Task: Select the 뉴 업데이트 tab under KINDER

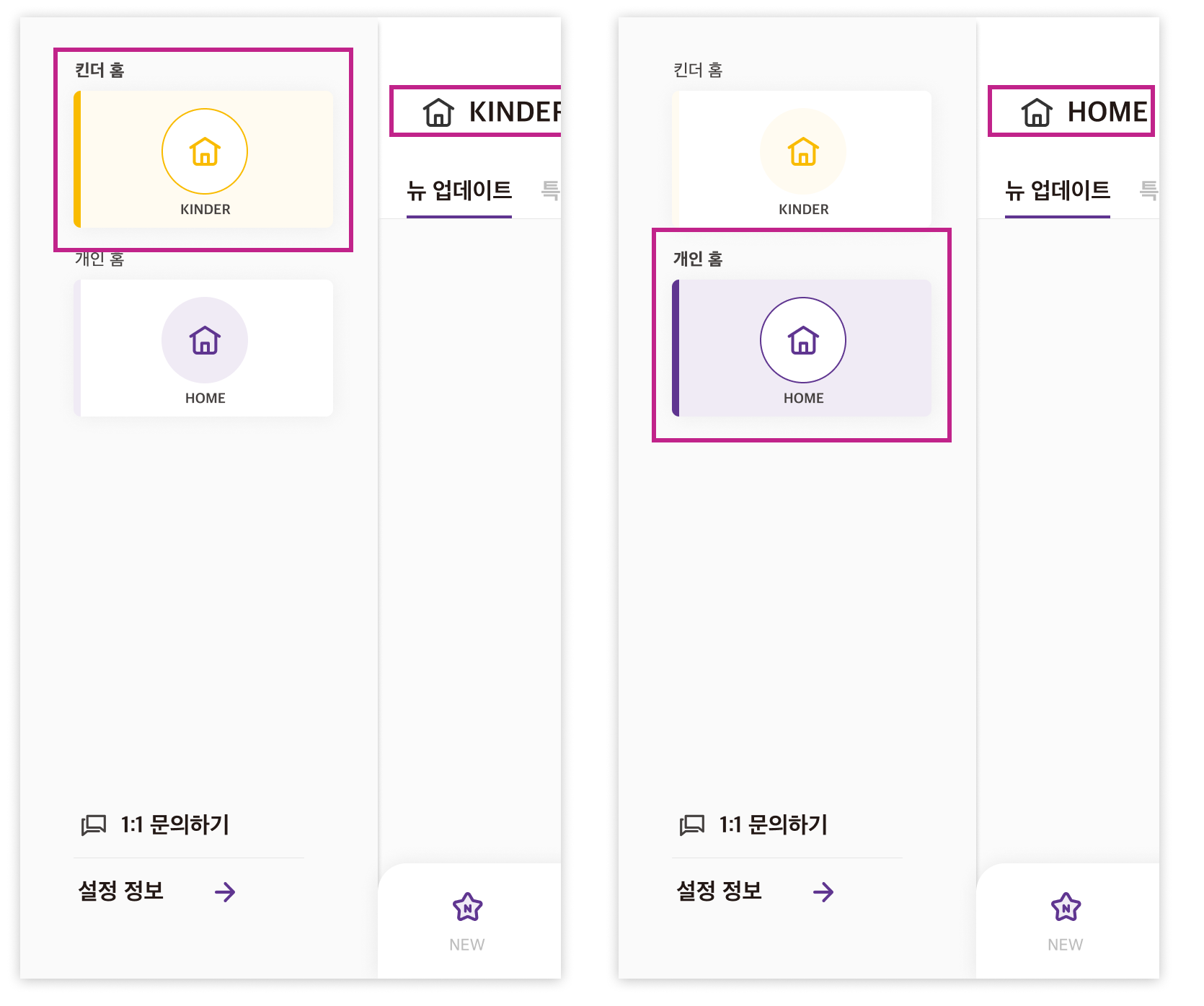Action: (459, 191)
